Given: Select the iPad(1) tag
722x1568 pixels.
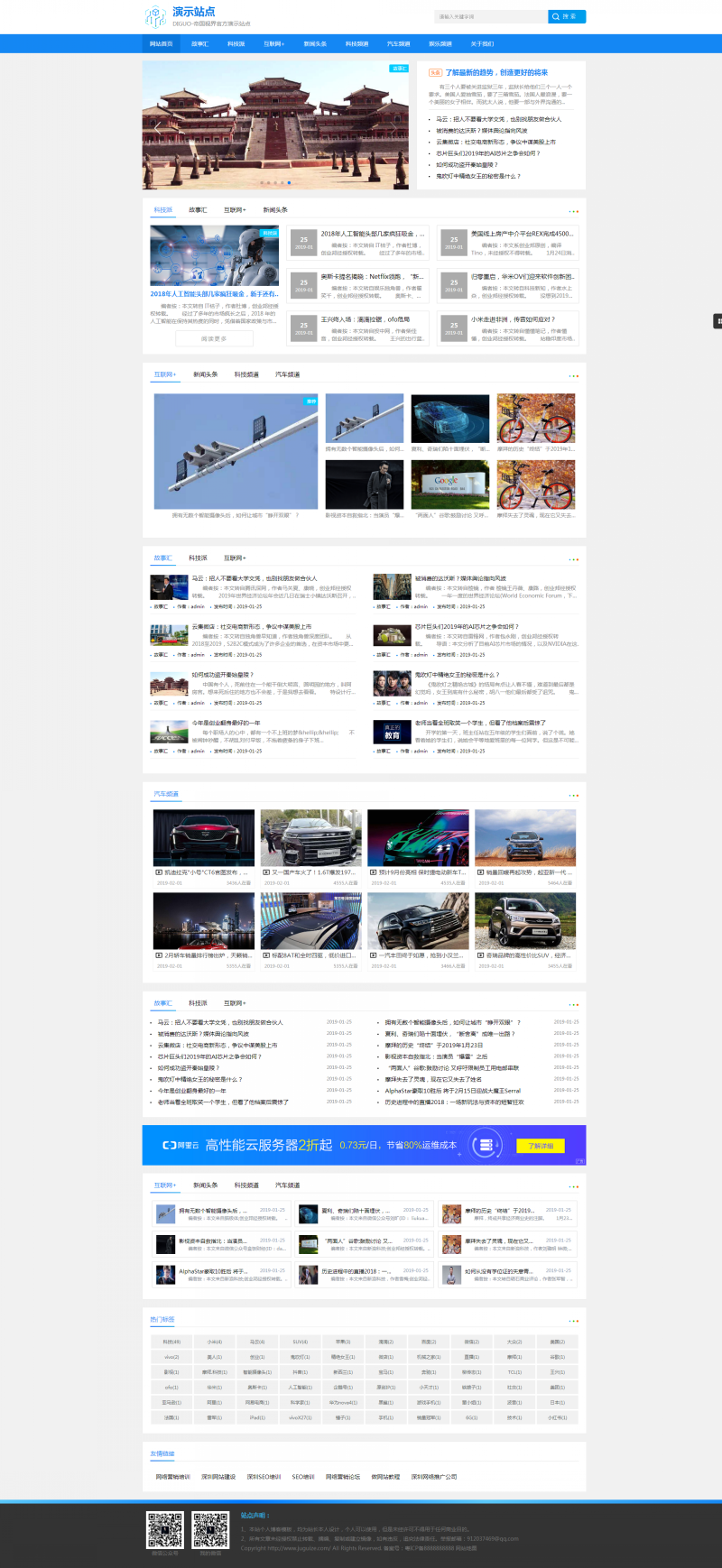Looking at the screenshot, I should (257, 1417).
